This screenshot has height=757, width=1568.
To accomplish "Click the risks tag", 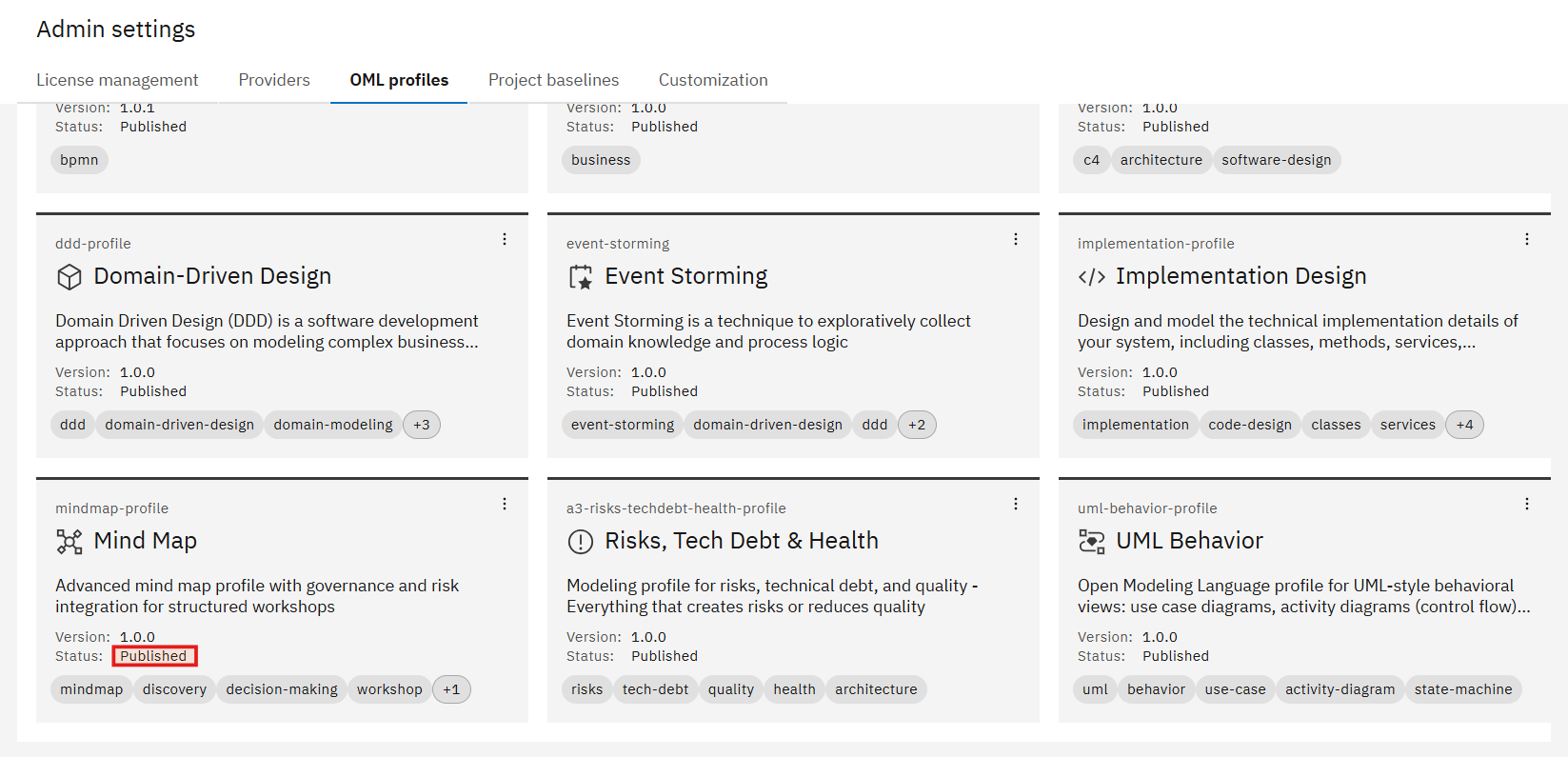I will [x=586, y=689].
